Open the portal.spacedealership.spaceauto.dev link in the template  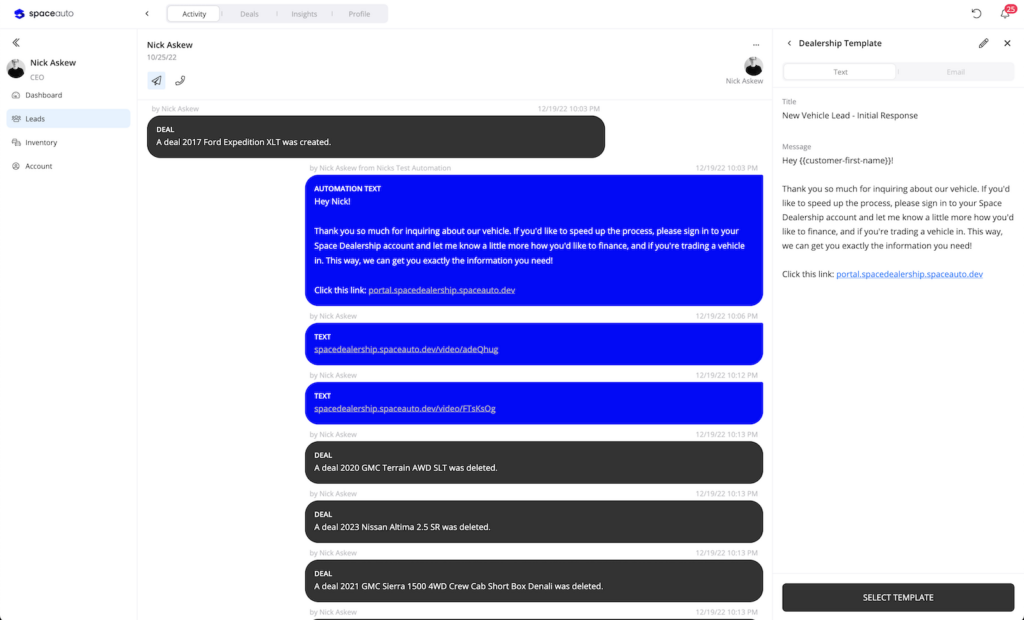click(x=908, y=274)
